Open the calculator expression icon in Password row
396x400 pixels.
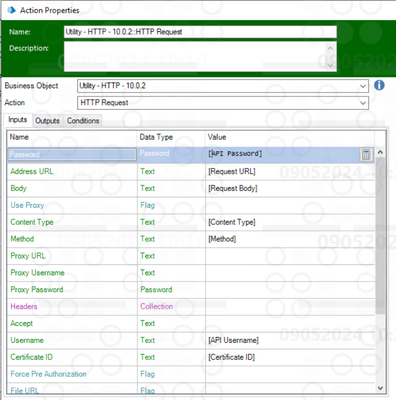coord(366,154)
